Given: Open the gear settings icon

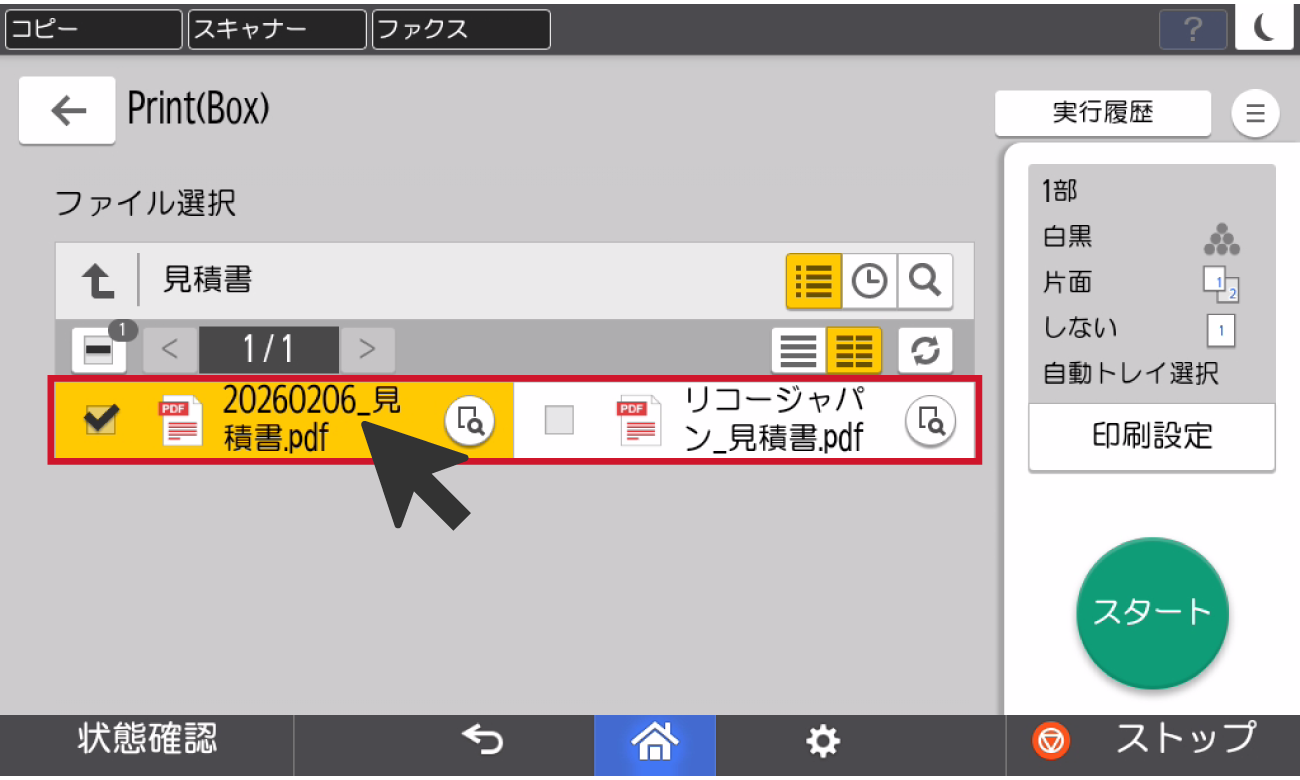Looking at the screenshot, I should pos(822,741).
